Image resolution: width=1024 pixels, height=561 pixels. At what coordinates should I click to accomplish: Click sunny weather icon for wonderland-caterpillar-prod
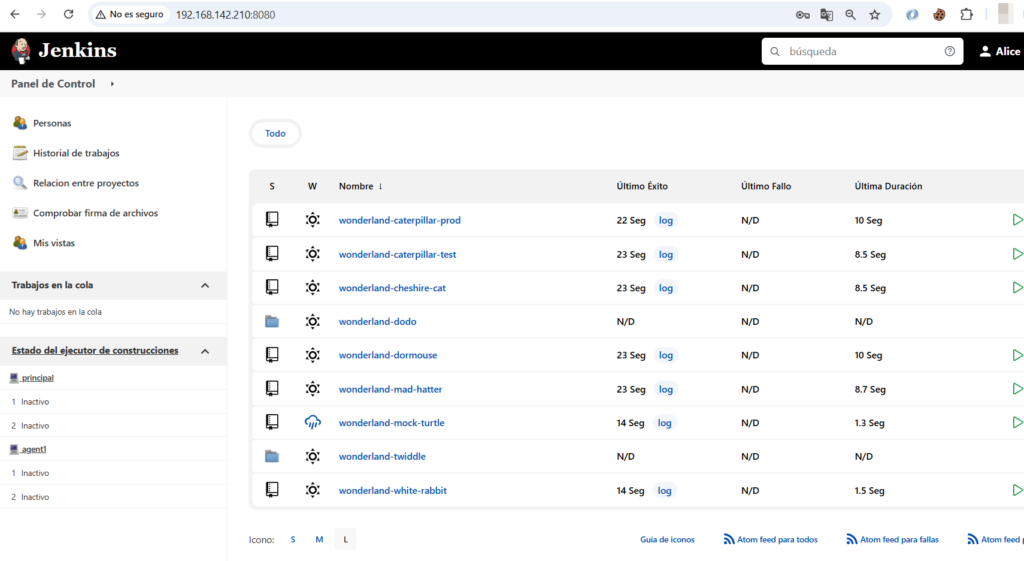313,220
